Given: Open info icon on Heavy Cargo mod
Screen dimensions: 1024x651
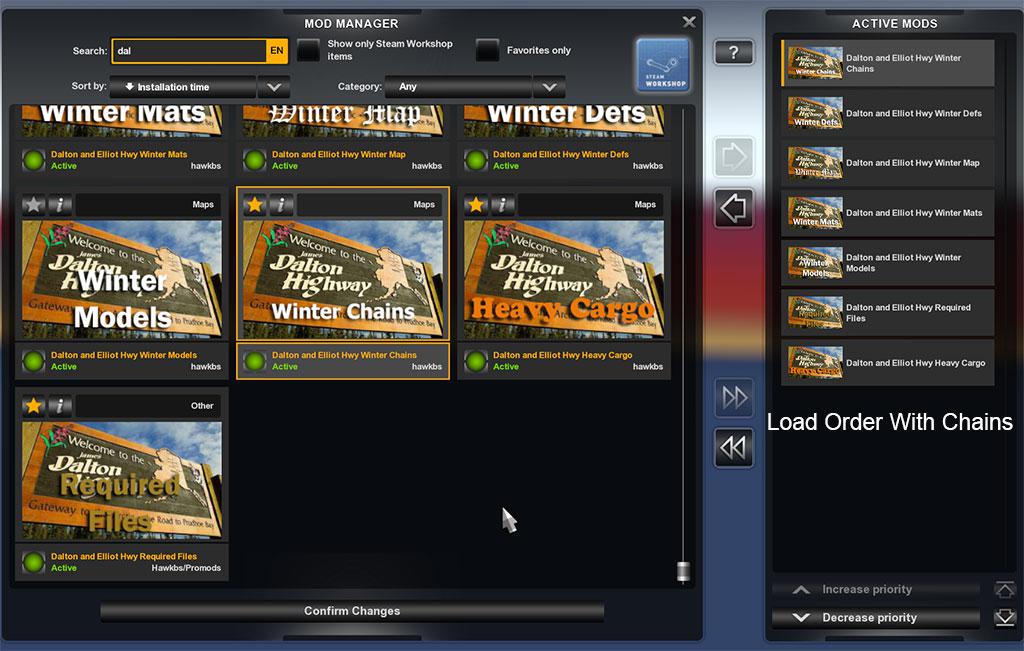Looking at the screenshot, I should click(x=503, y=204).
